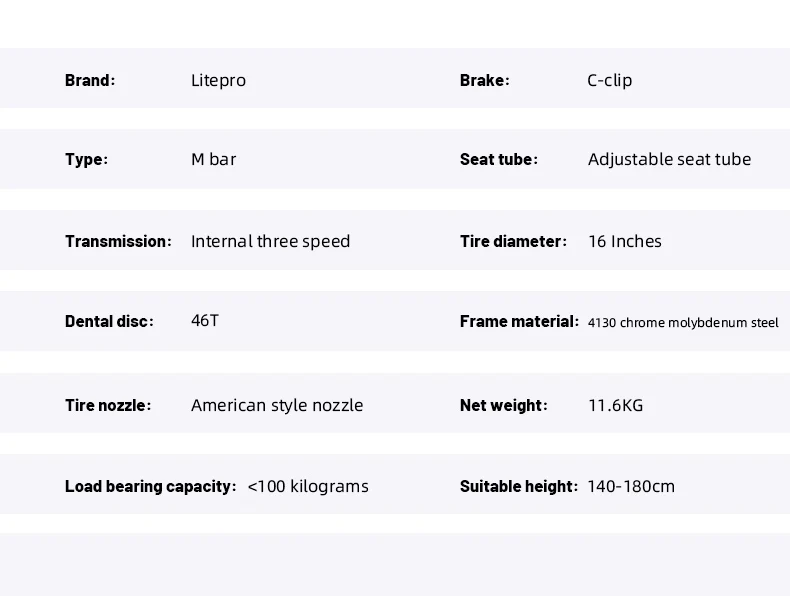Select the M bar value
Screen dimensions: 790x596
coord(213,159)
